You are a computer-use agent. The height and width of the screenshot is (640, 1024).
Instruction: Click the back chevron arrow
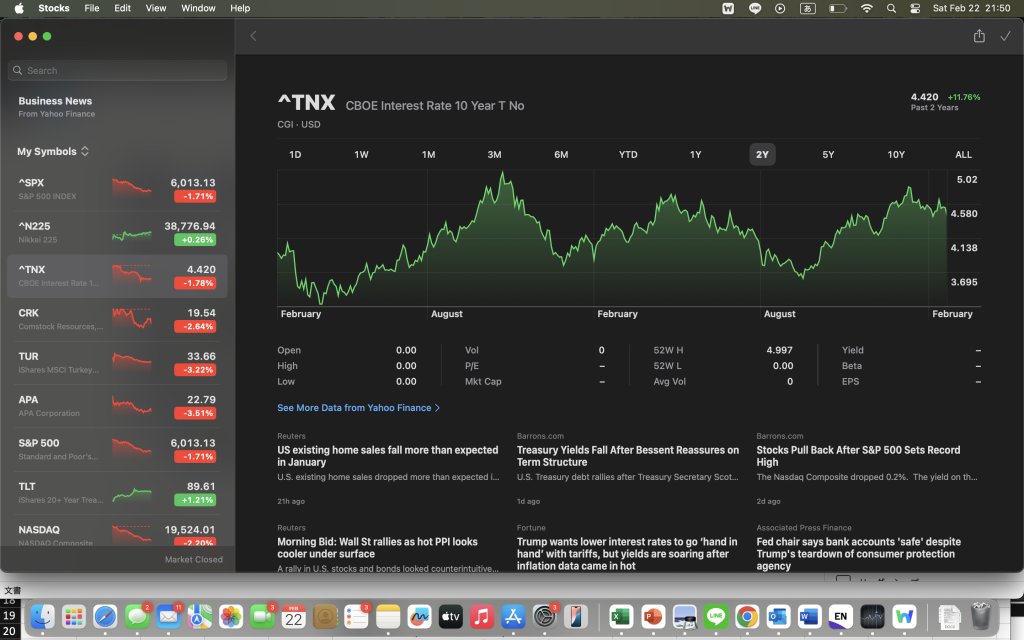[x=253, y=36]
